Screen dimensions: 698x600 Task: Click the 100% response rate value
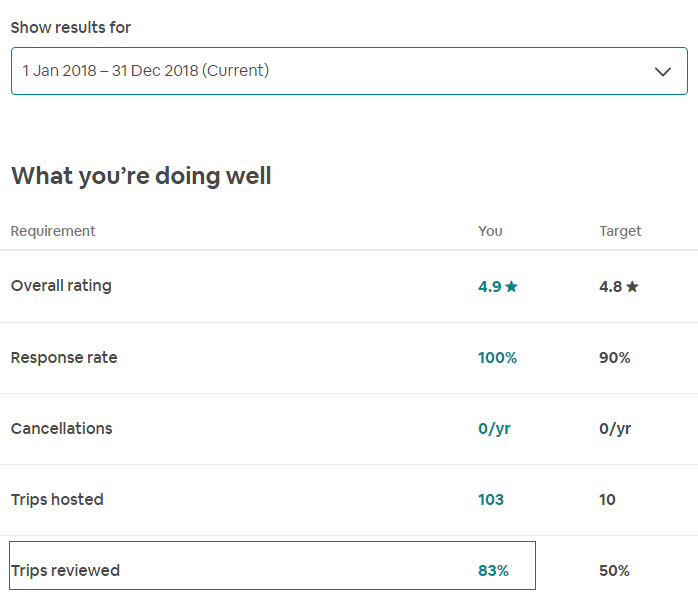pyautogui.click(x=497, y=357)
